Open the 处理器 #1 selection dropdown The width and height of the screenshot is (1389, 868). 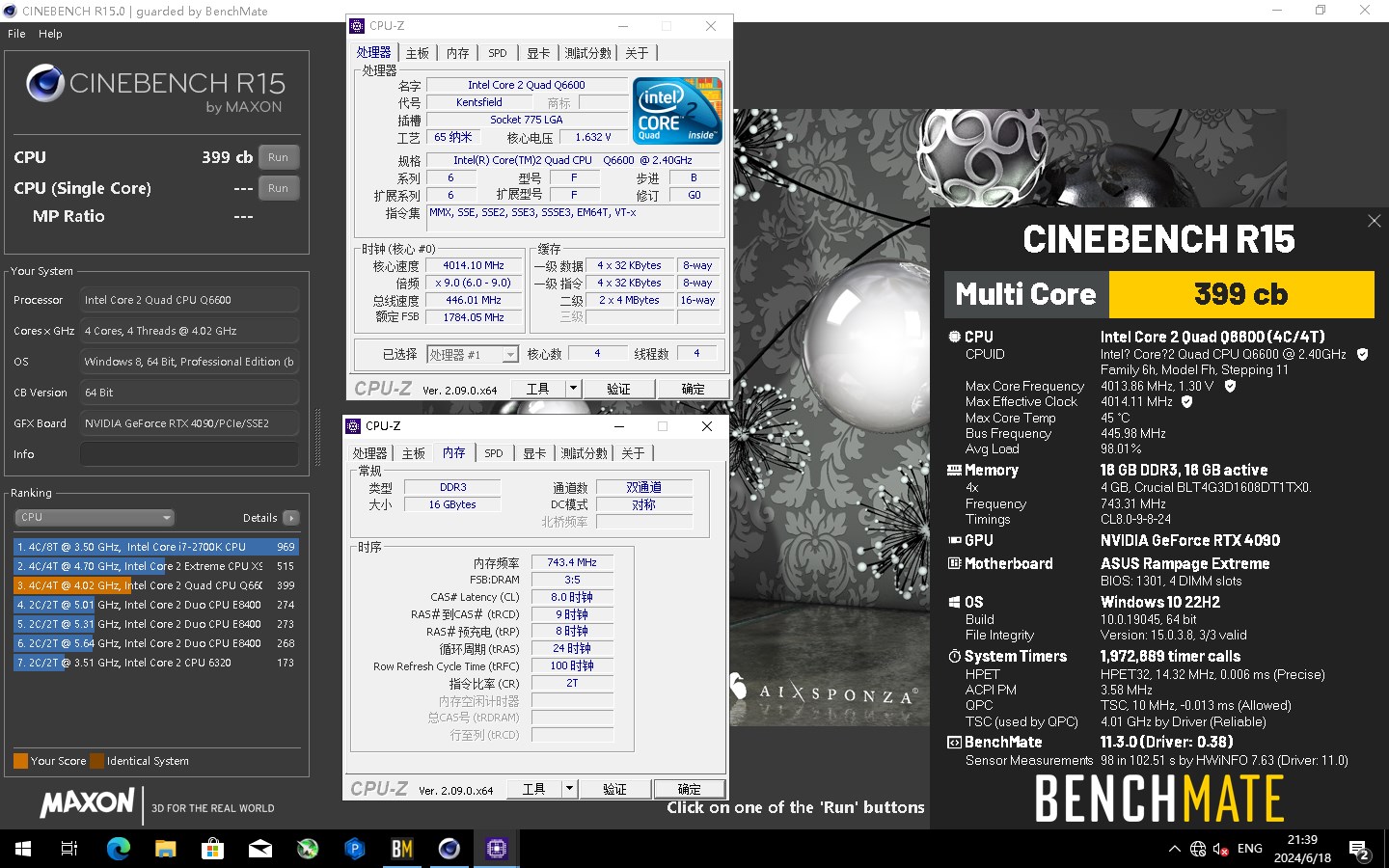click(473, 355)
